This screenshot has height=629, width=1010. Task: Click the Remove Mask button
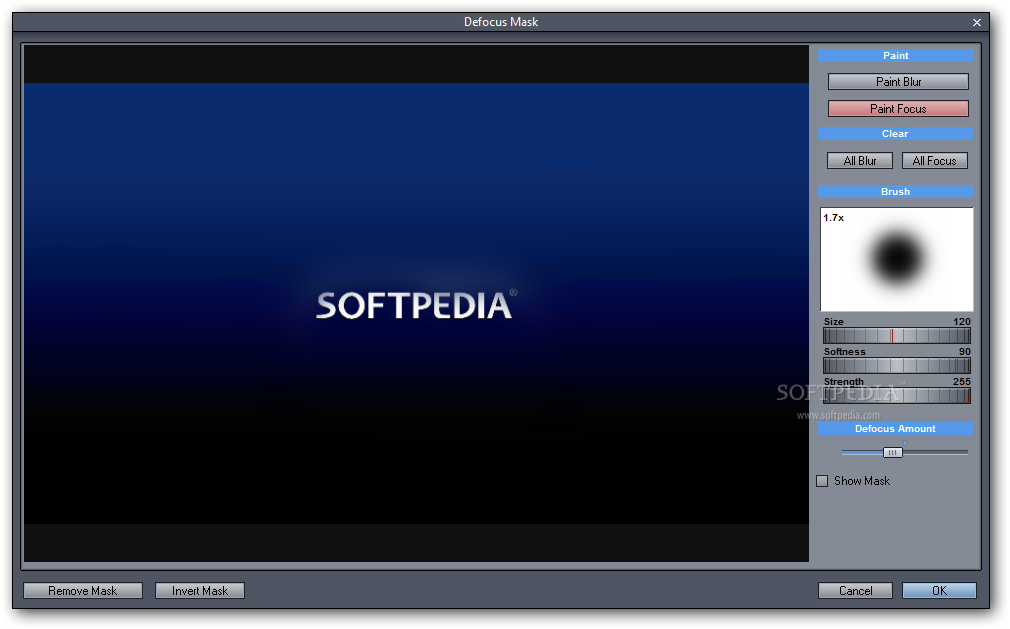pos(82,591)
